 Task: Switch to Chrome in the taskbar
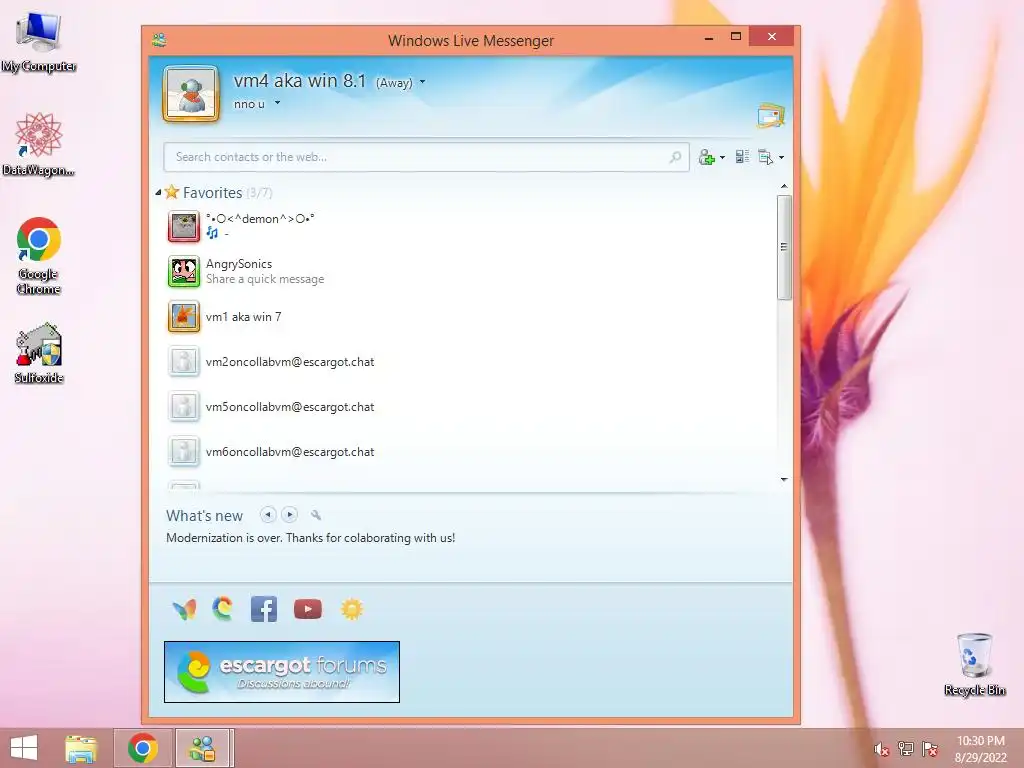click(142, 748)
